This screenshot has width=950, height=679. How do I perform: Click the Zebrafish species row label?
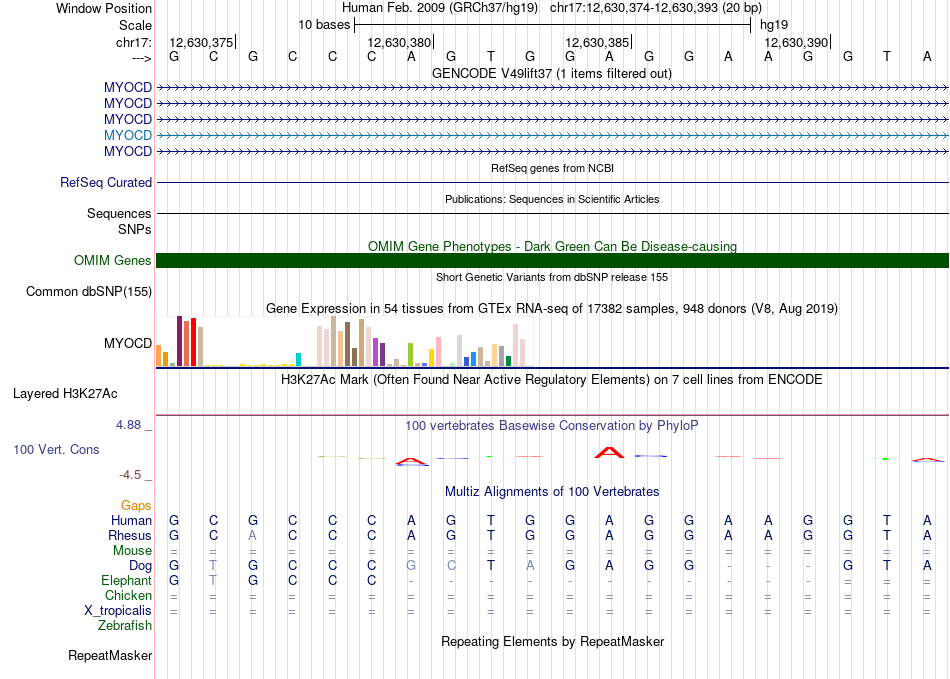click(x=125, y=626)
